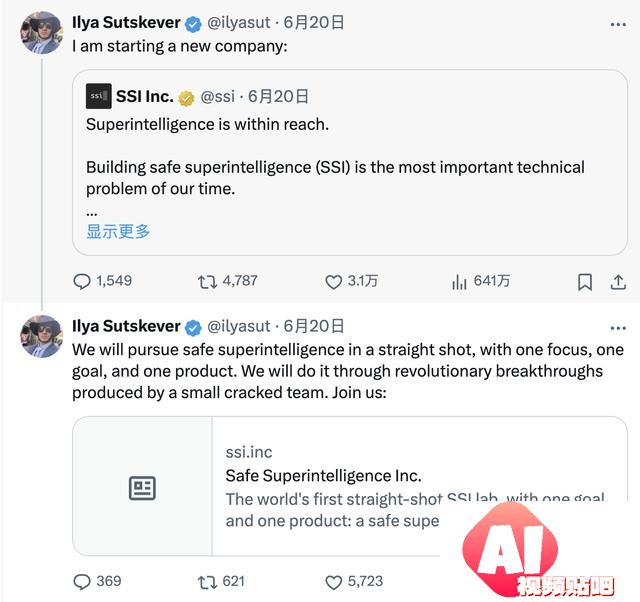This screenshot has width=640, height=602.
Task: View analytics showing 641万 views
Action: point(459,282)
